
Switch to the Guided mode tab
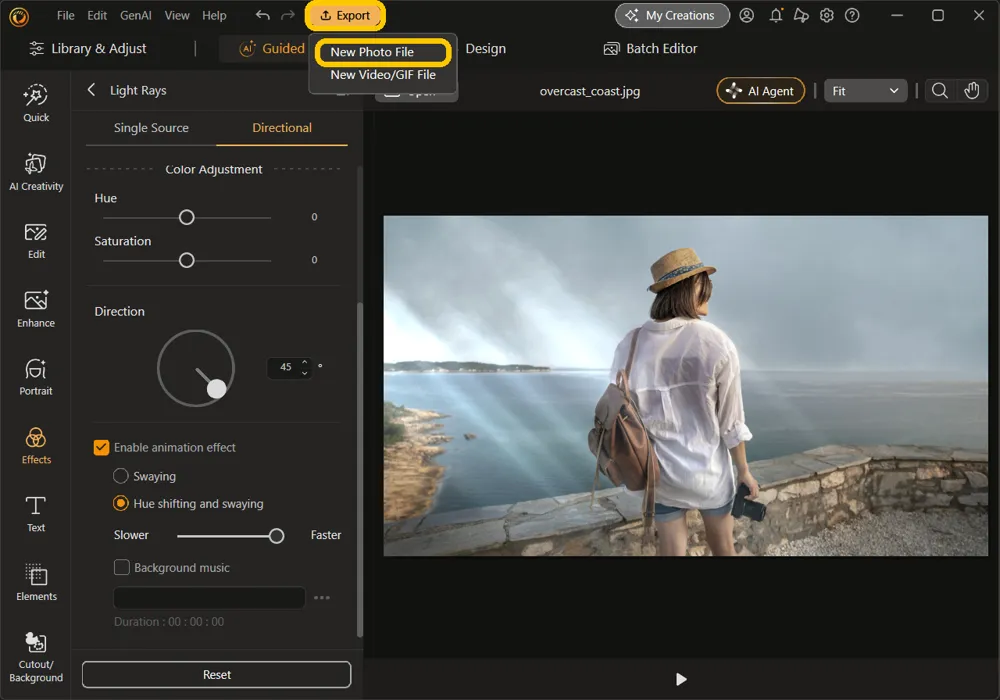(x=272, y=48)
